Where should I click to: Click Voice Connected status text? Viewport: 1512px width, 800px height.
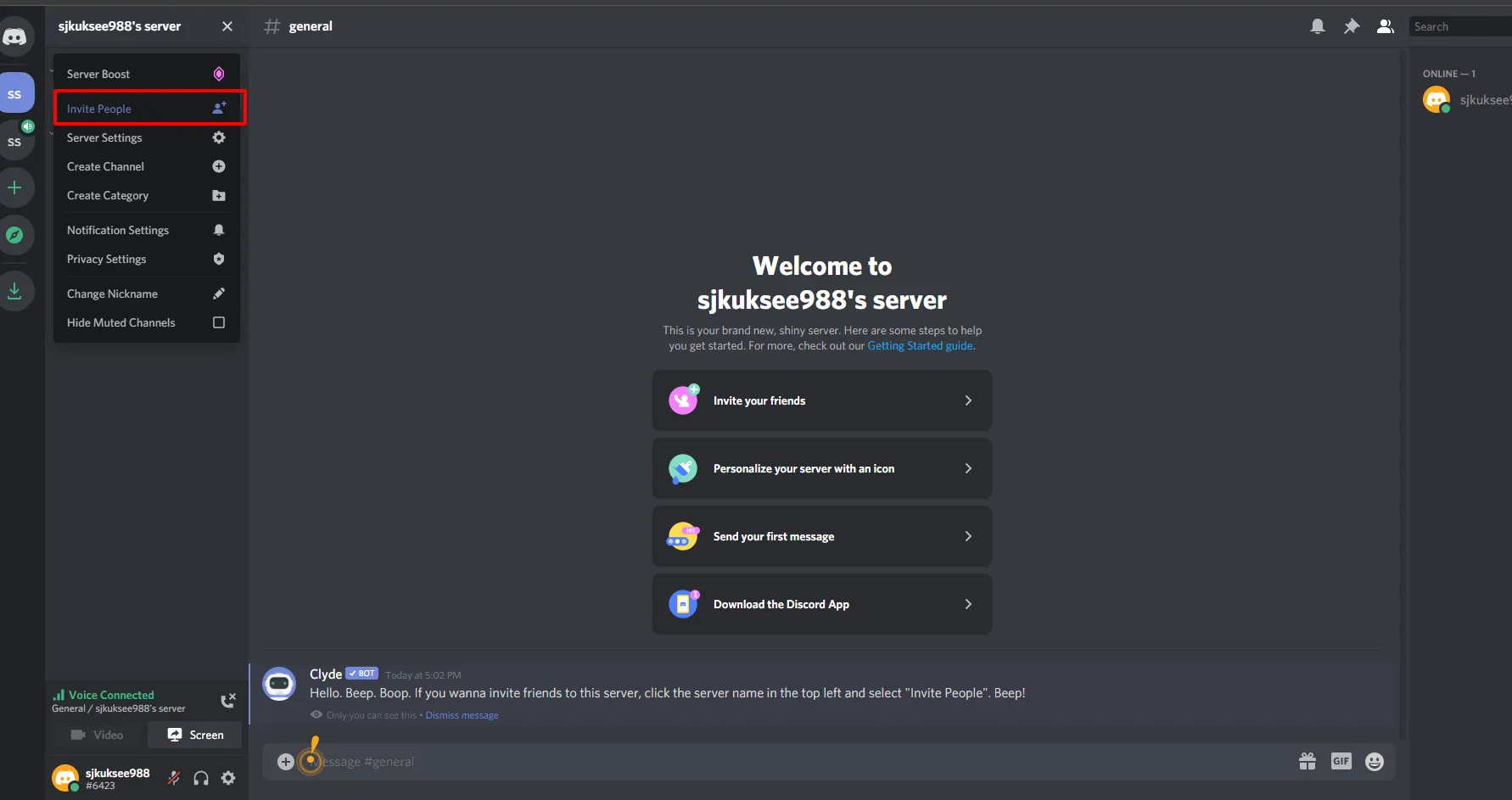pyautogui.click(x=111, y=695)
